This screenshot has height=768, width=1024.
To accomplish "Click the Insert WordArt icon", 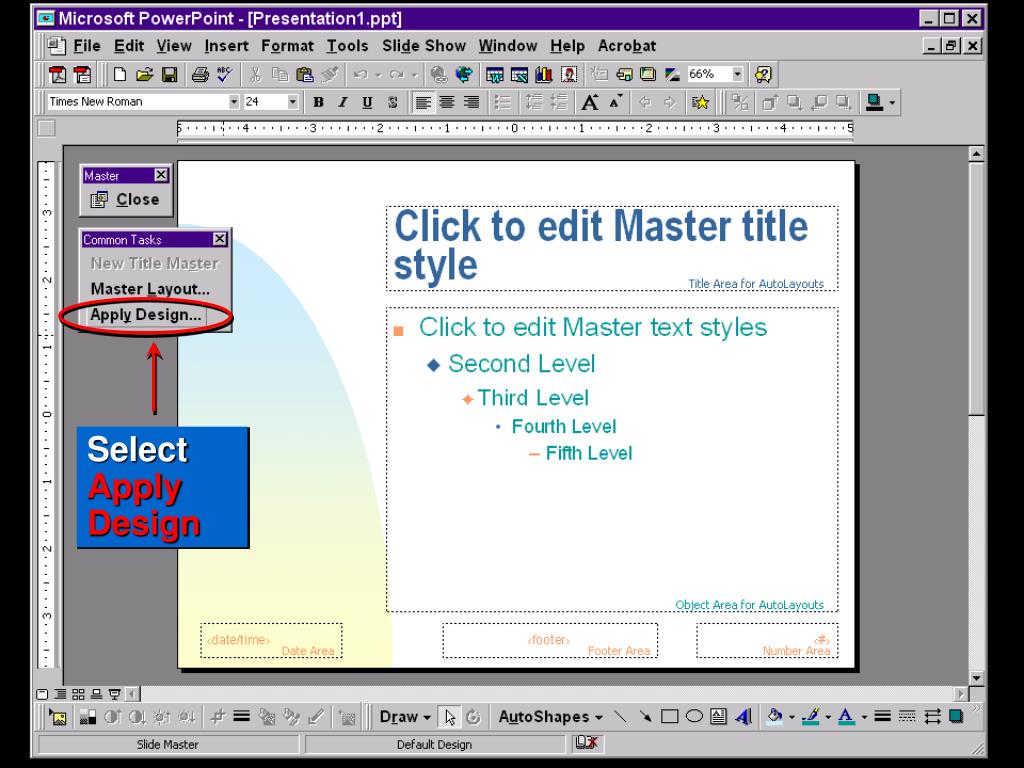I will (x=743, y=717).
